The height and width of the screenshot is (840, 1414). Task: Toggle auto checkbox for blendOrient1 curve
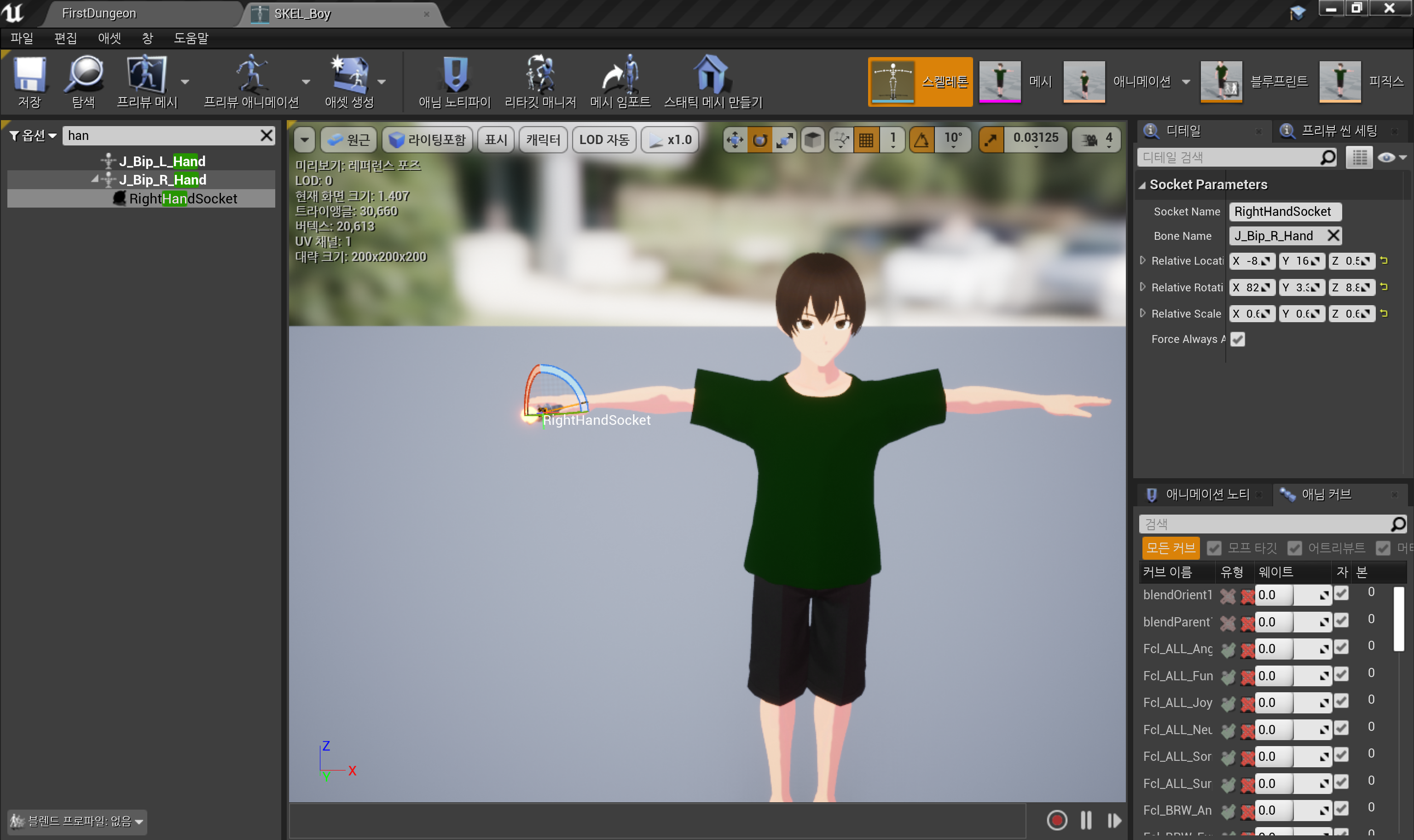[x=1341, y=593]
